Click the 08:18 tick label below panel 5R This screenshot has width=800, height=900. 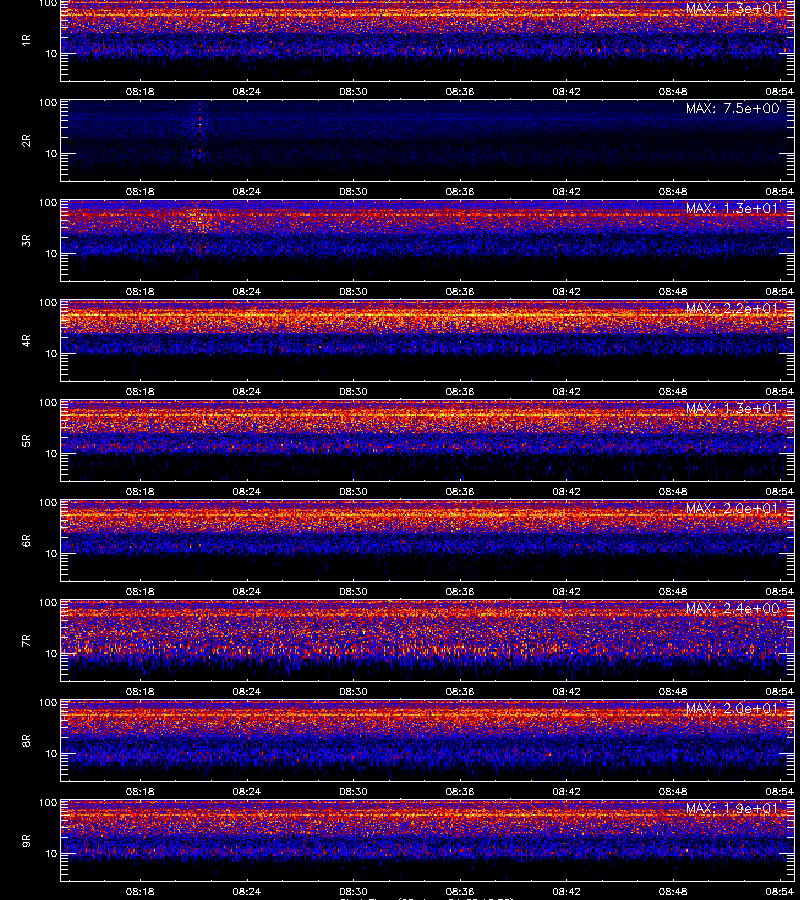point(140,491)
